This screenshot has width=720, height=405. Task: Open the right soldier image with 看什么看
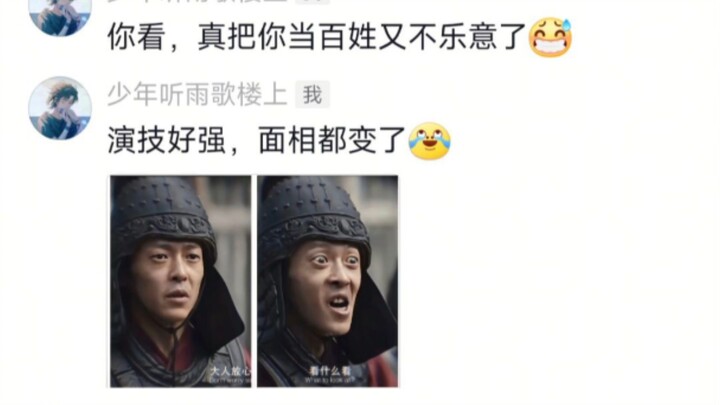[327, 281]
